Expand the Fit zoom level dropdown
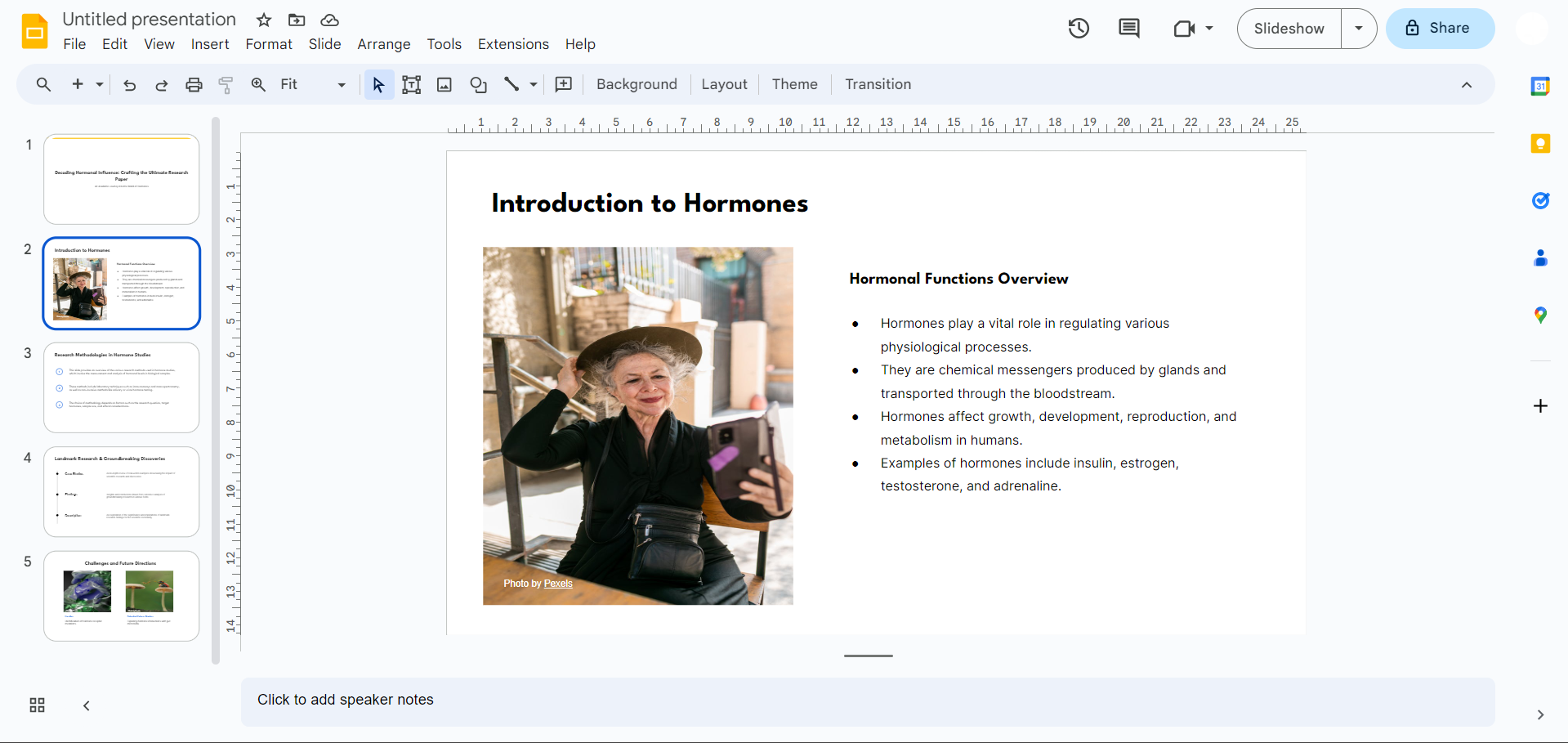1568x743 pixels. [342, 85]
